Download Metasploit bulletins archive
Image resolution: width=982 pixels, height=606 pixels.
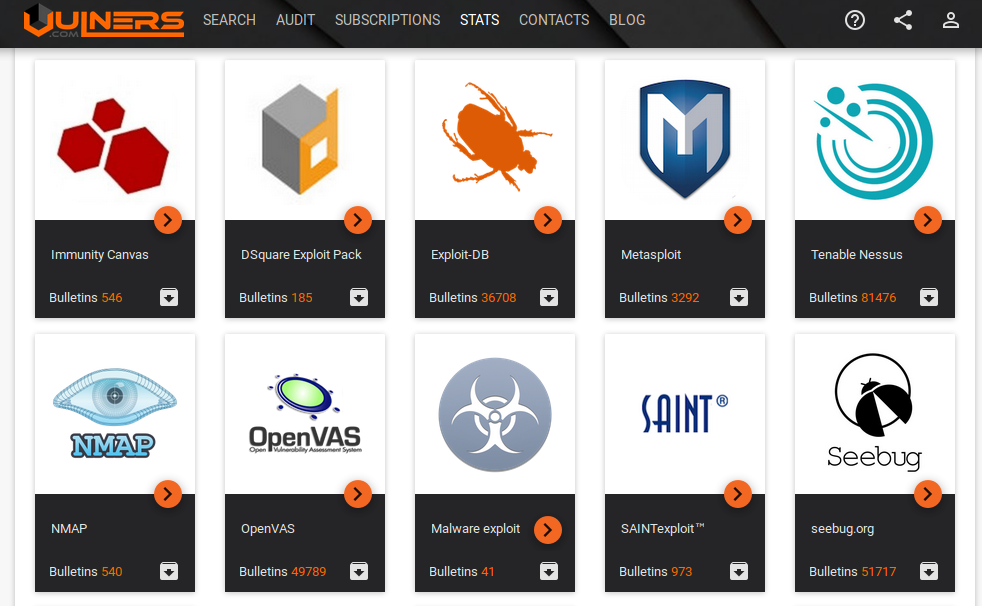(x=739, y=297)
